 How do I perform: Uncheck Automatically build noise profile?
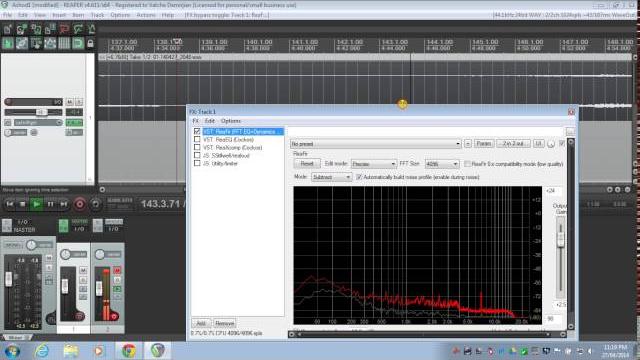pyautogui.click(x=359, y=177)
